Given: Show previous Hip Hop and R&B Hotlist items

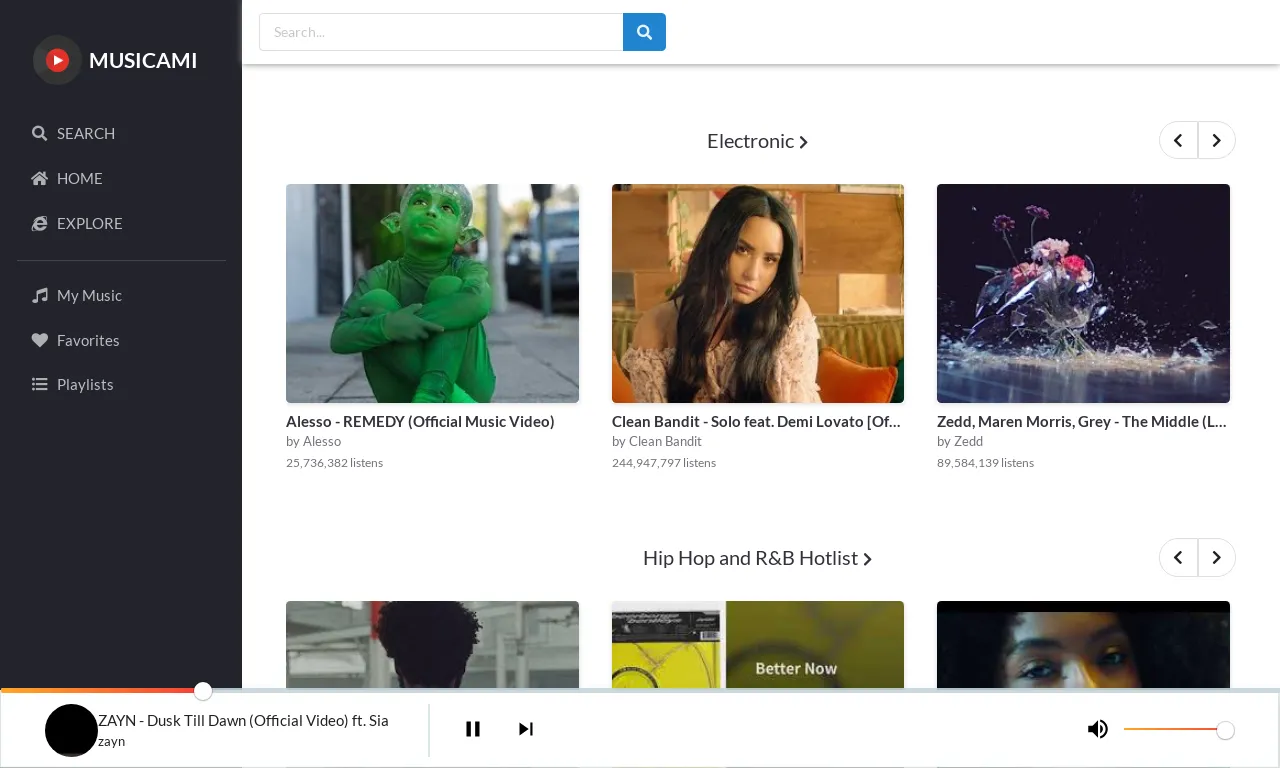Looking at the screenshot, I should pos(1178,557).
